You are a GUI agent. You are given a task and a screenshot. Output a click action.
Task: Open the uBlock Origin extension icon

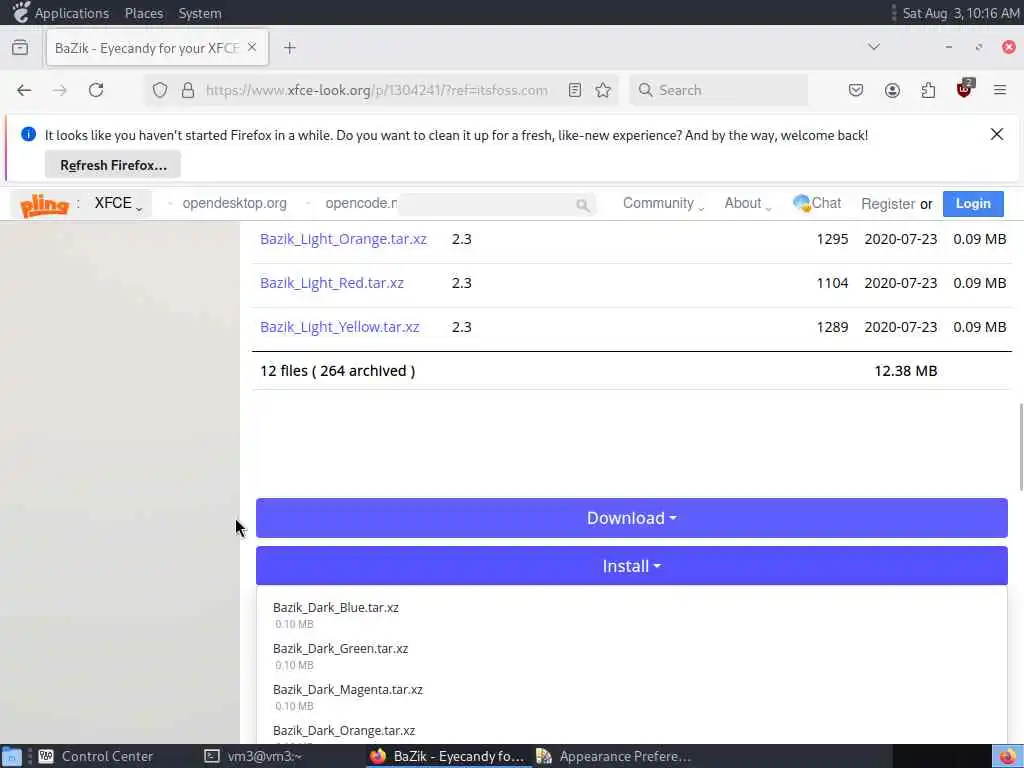[965, 89]
